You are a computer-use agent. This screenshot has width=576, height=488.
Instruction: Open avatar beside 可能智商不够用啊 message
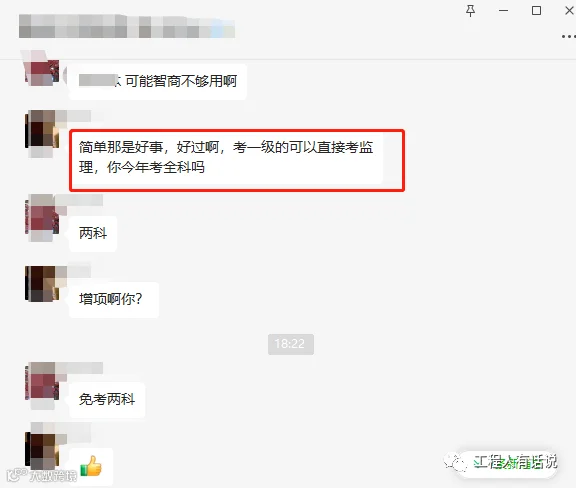(x=42, y=69)
